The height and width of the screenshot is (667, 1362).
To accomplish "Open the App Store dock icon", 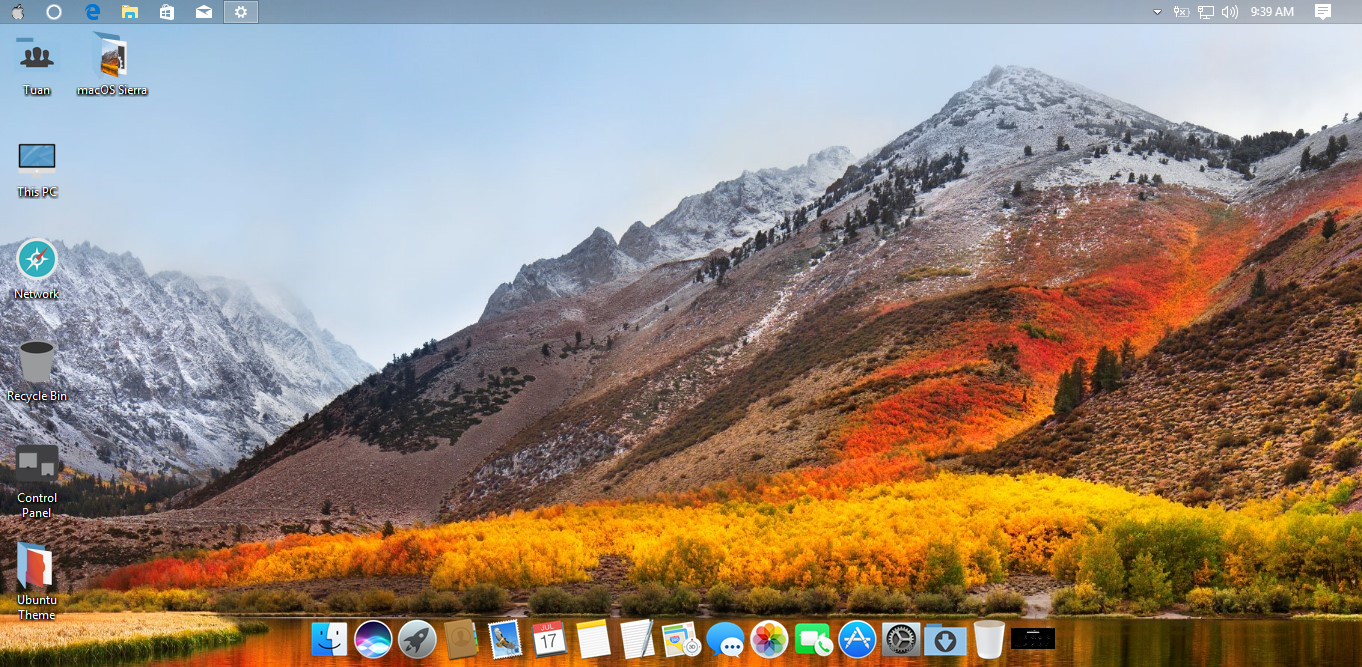I will (x=857, y=639).
